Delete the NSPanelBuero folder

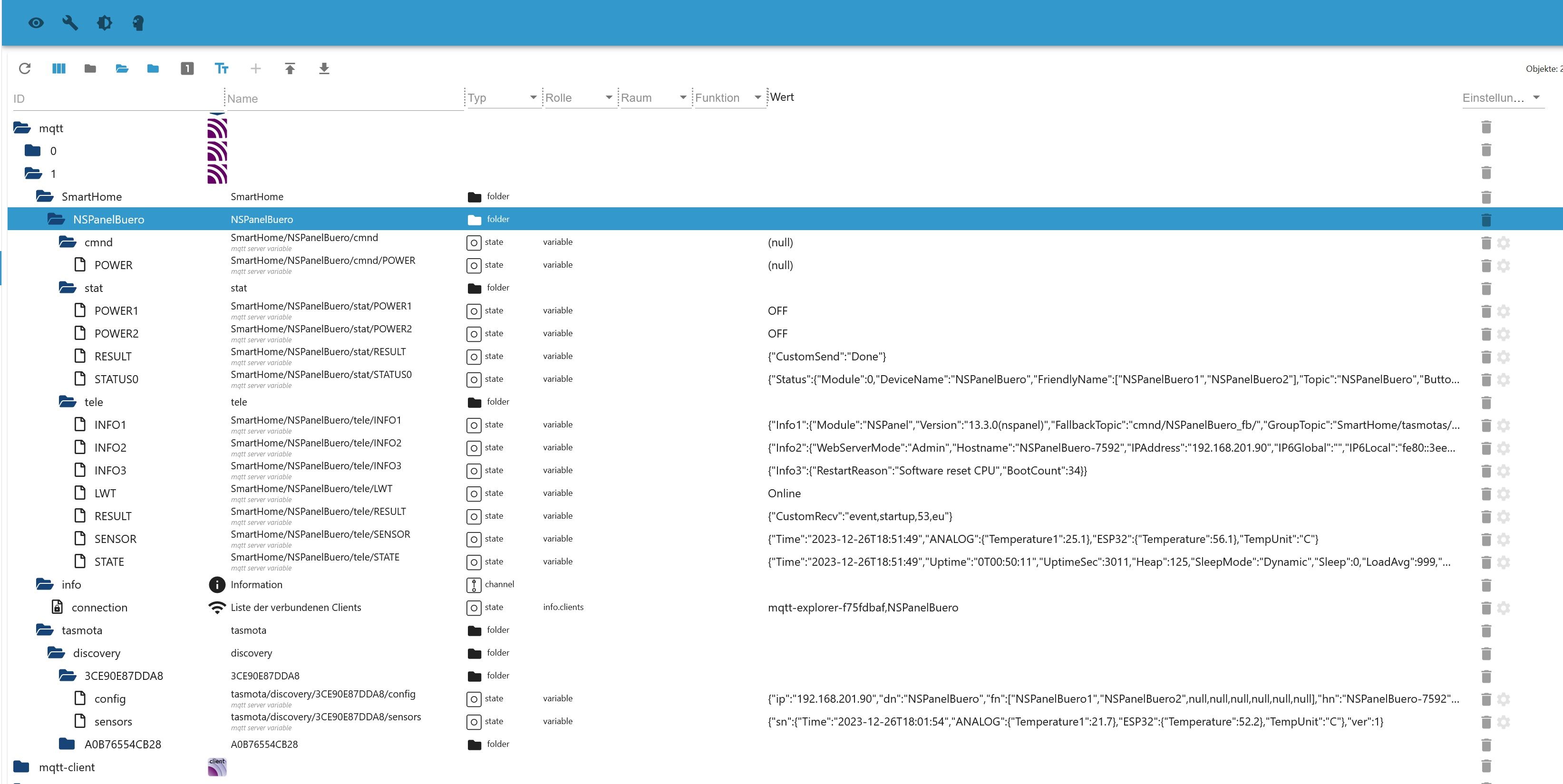pos(1485,219)
